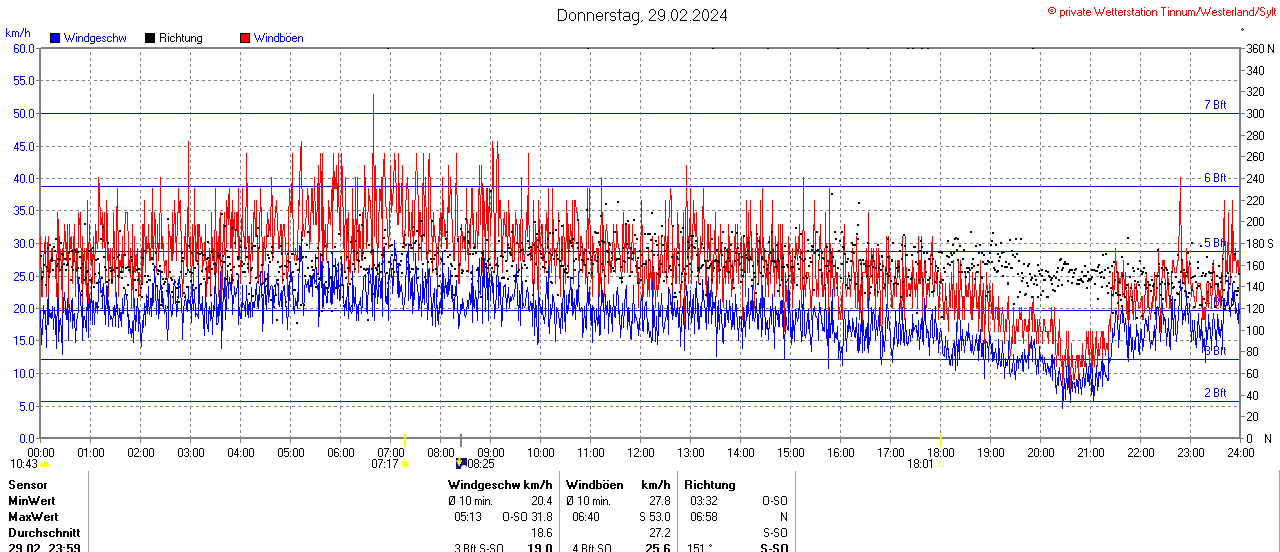The height and width of the screenshot is (552, 1280).
Task: Click the 151 ° direction reading
Action: click(x=701, y=547)
